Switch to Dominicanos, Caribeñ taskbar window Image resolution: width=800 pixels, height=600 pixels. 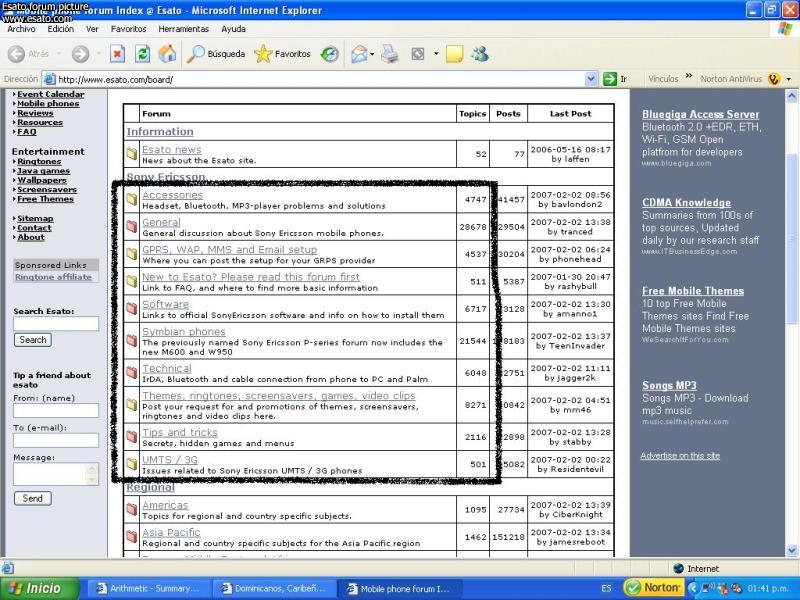[x=275, y=588]
